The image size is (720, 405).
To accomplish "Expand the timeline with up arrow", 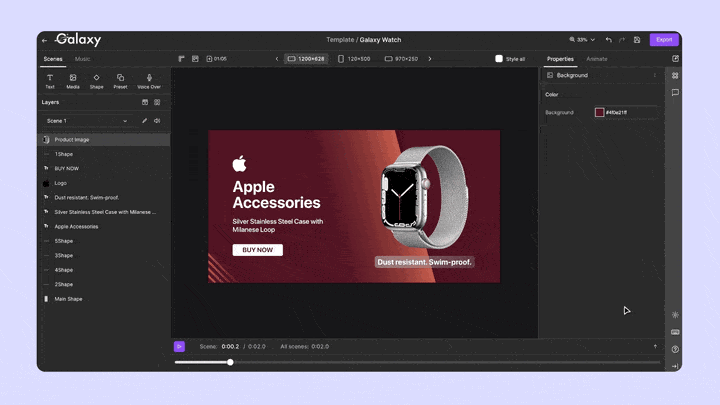I will 655,347.
